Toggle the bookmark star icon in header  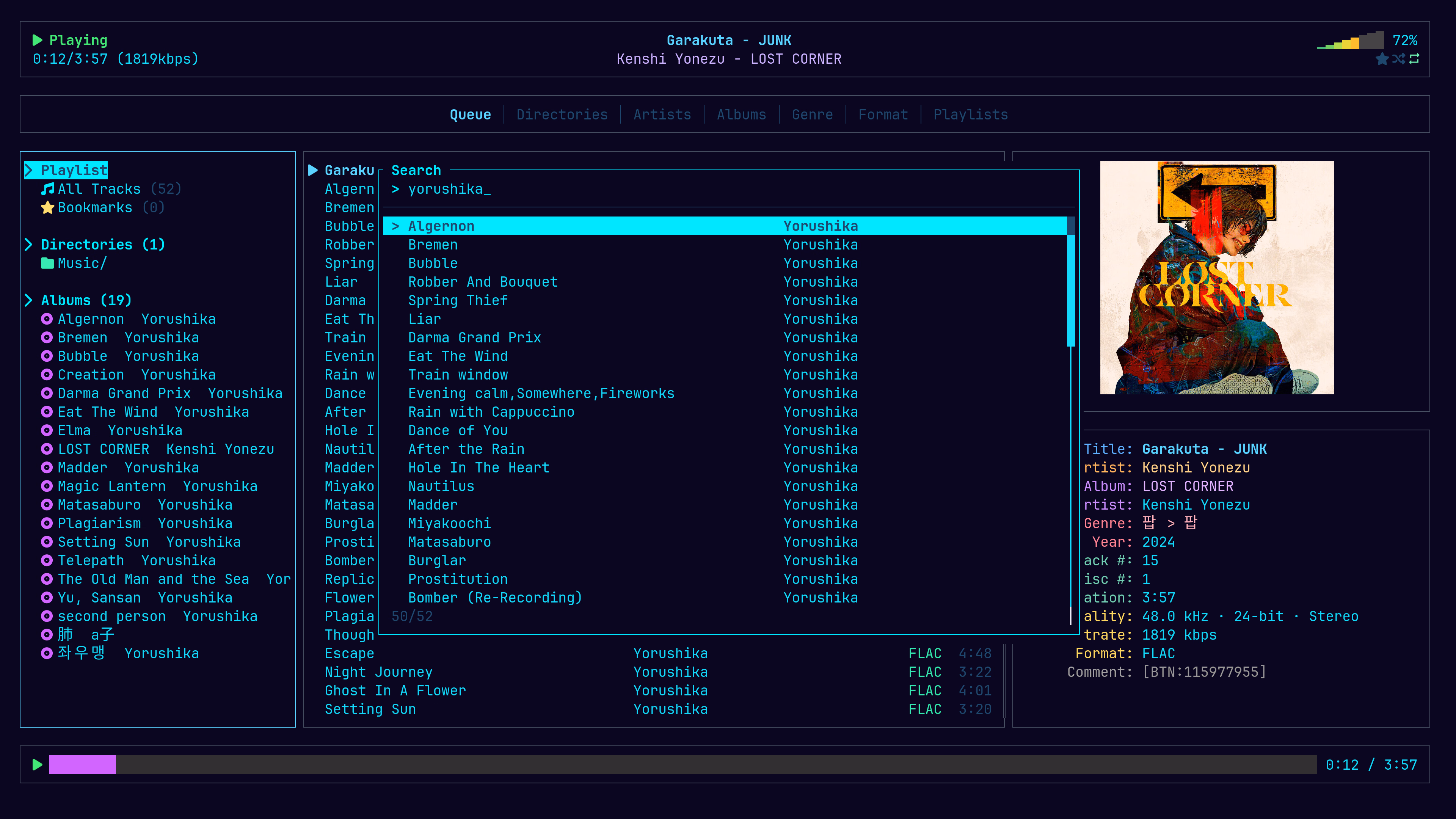(x=1382, y=59)
